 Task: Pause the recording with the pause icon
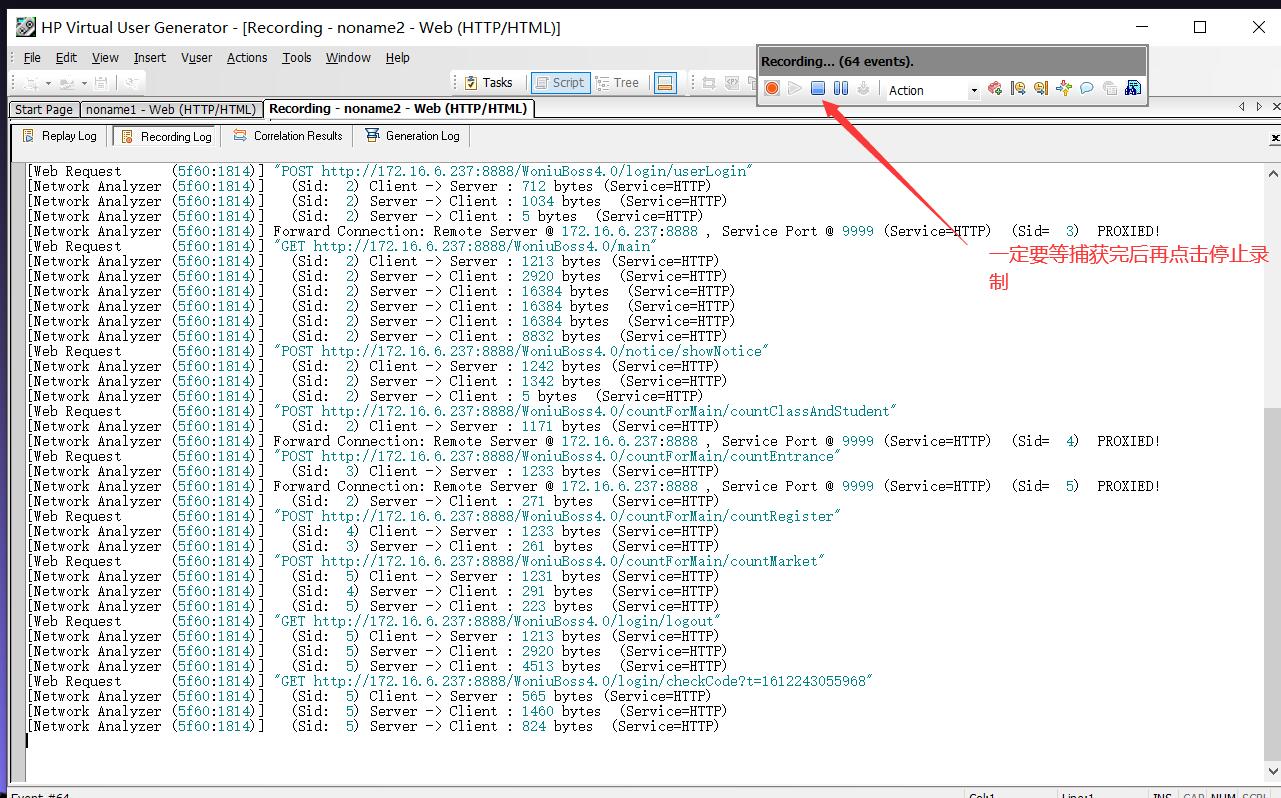pyautogui.click(x=841, y=89)
